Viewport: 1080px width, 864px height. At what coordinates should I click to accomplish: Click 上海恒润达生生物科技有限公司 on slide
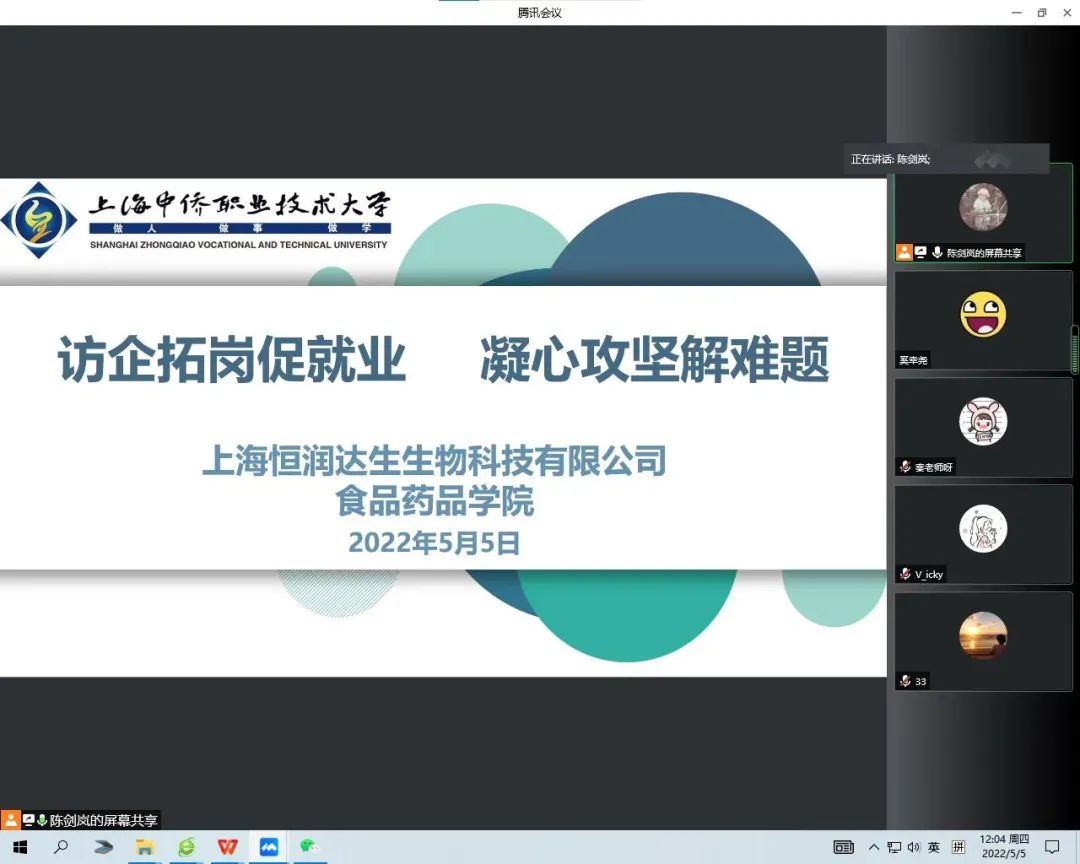(x=435, y=461)
